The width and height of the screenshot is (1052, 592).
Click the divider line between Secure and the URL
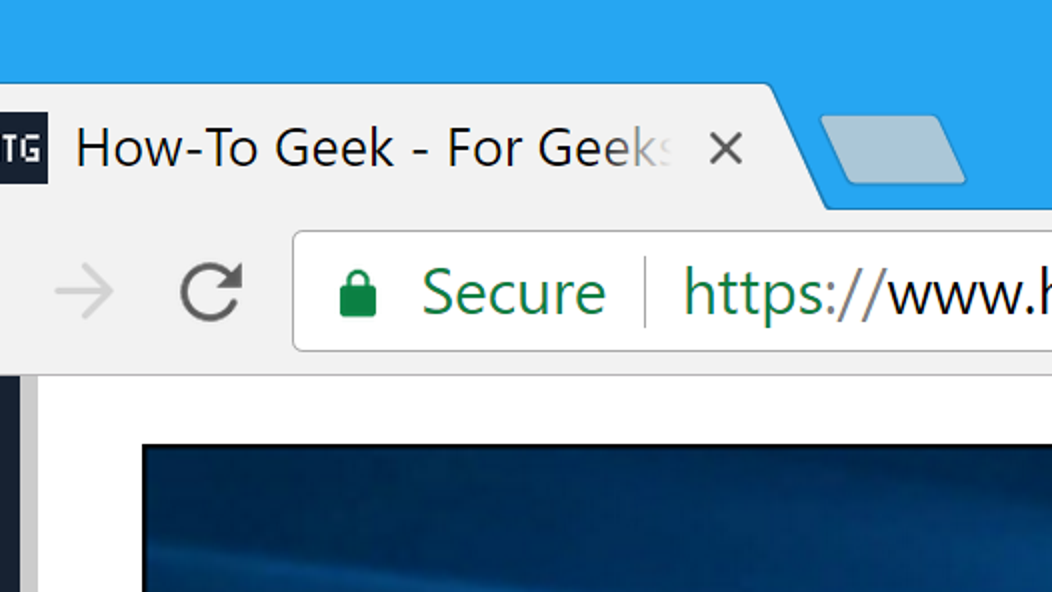(x=645, y=292)
